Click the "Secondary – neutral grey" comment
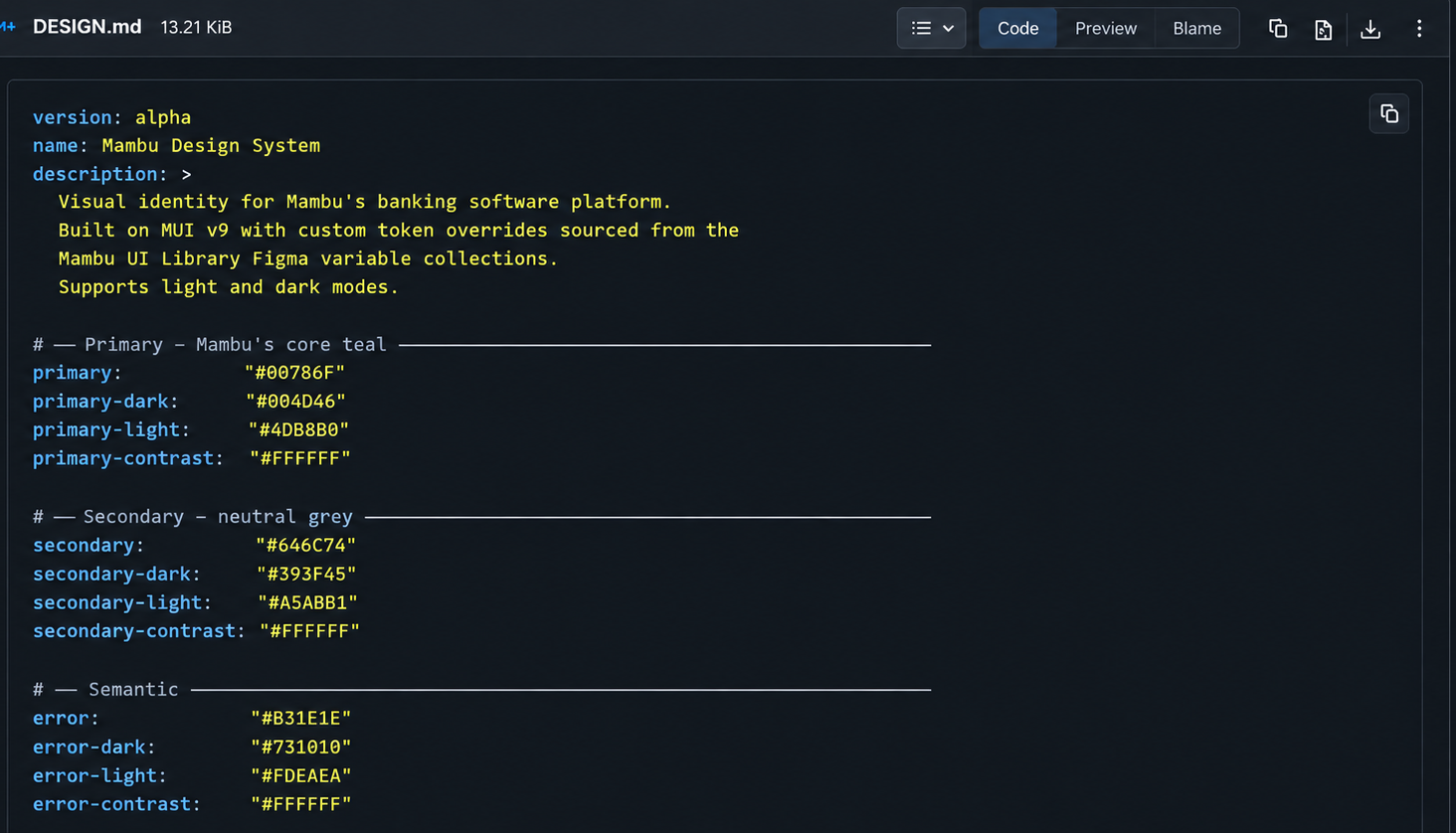The height and width of the screenshot is (833, 1456). click(x=218, y=517)
